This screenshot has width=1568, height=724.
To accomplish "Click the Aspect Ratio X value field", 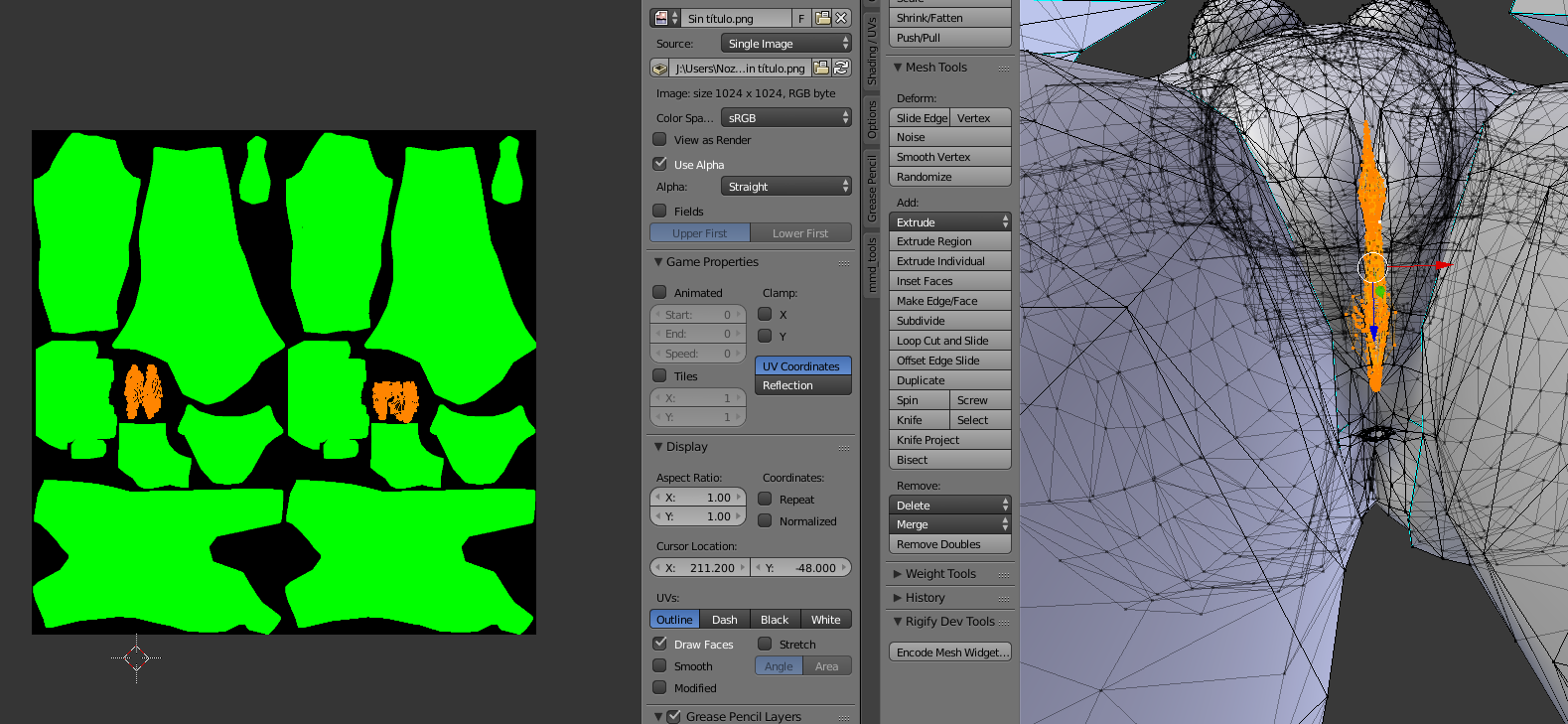I will [700, 498].
